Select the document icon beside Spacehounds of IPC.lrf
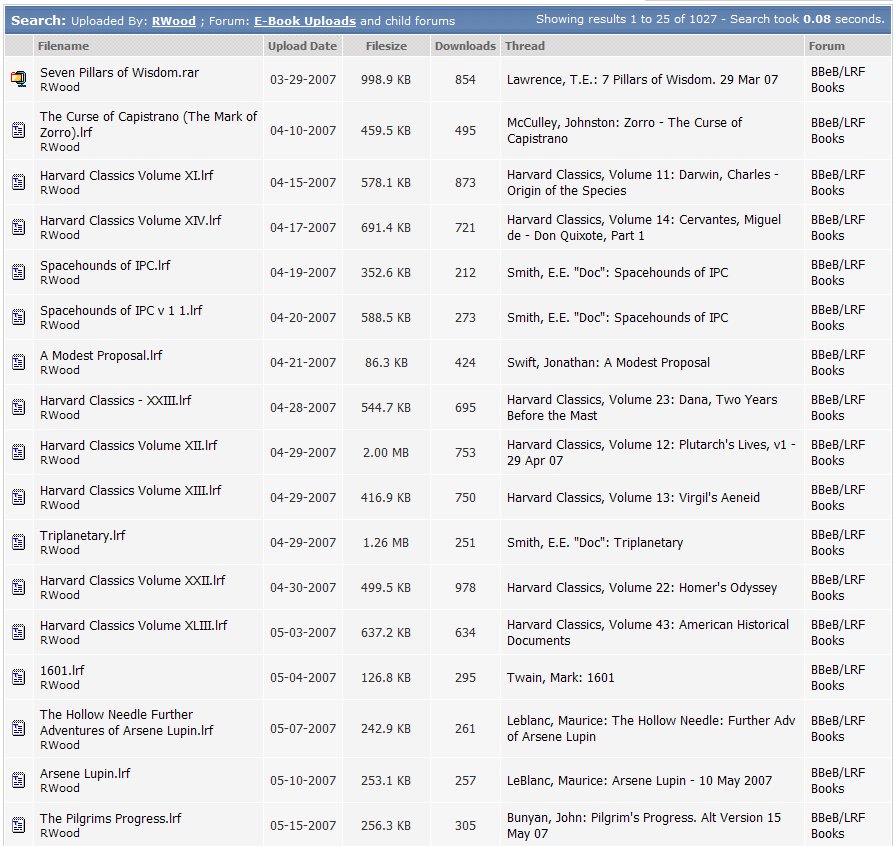This screenshot has width=894, height=846. tap(19, 272)
